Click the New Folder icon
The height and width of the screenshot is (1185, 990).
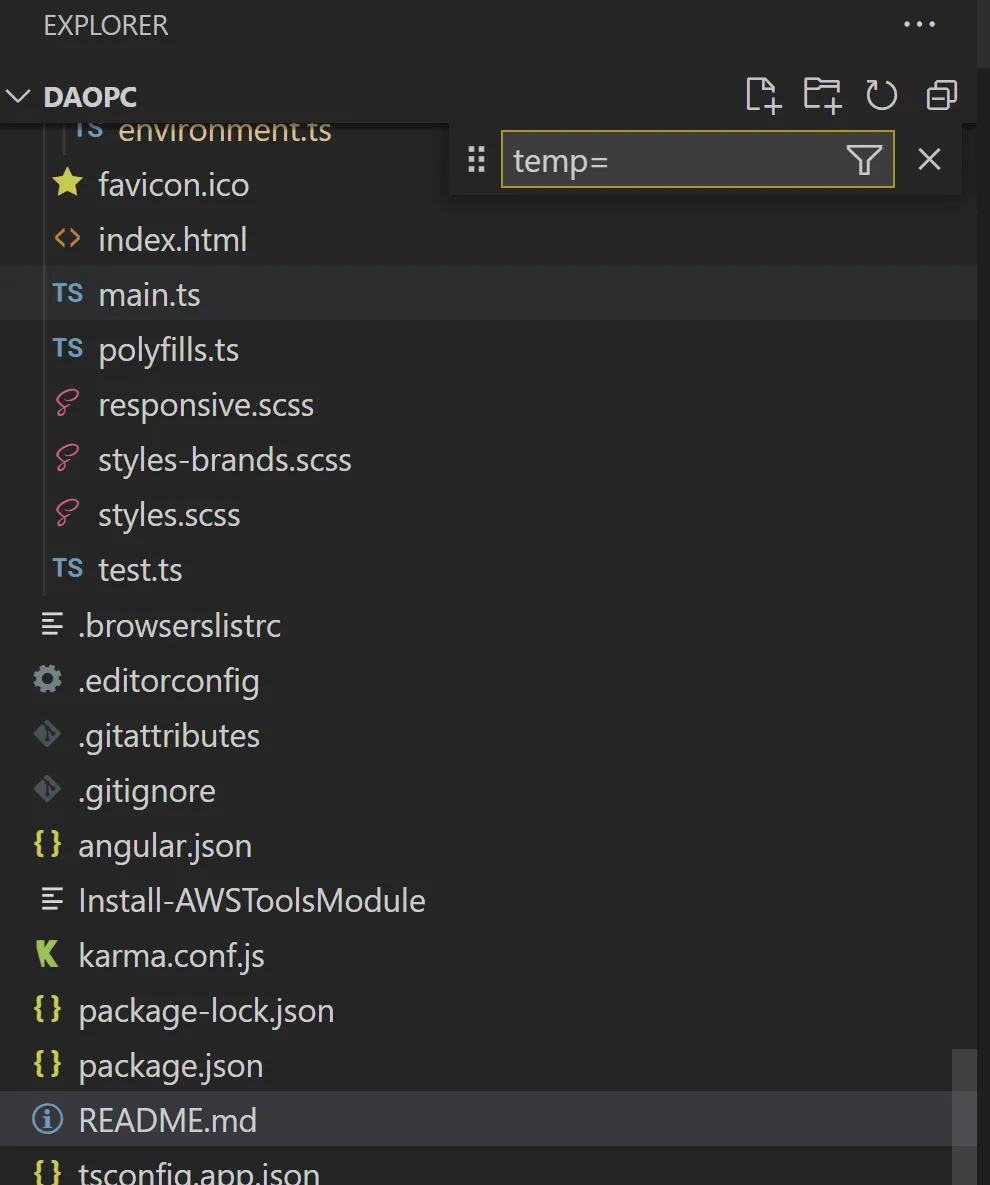coord(822,96)
